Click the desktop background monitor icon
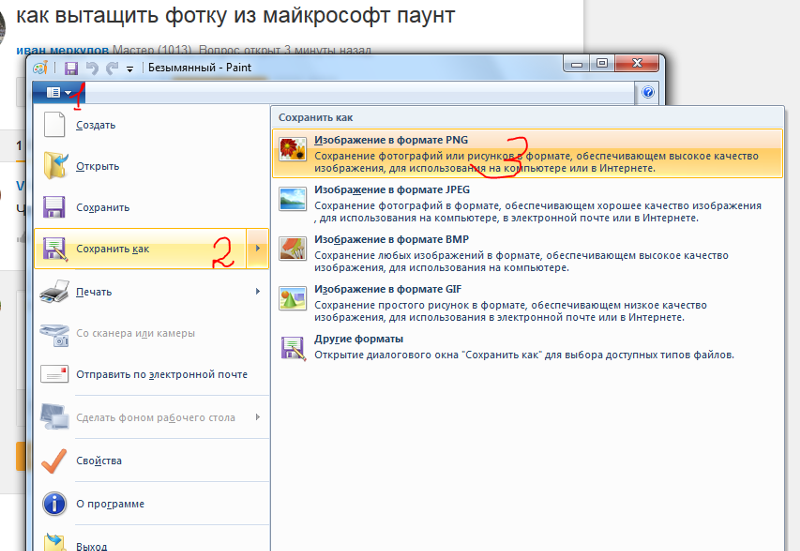Screen dimensions: 800x551 coord(55,416)
